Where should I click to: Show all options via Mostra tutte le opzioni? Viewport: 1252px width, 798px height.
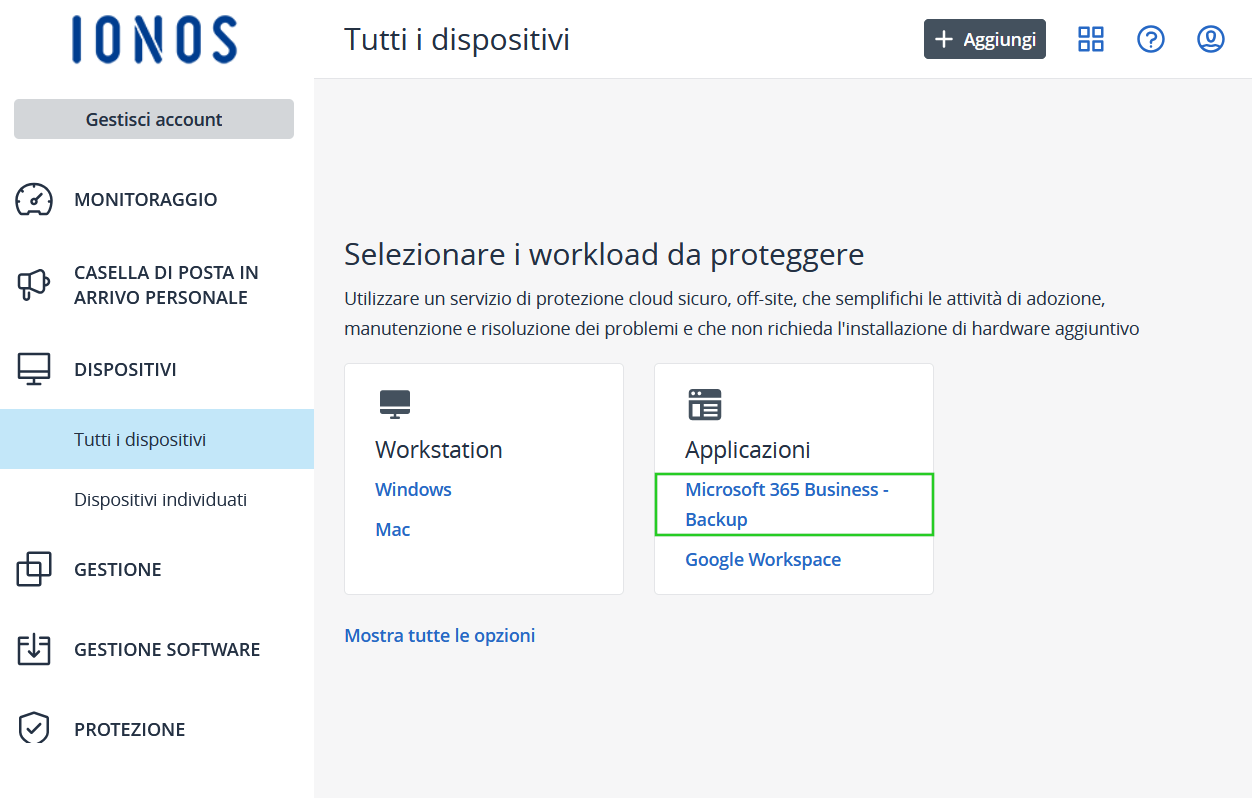click(x=439, y=635)
